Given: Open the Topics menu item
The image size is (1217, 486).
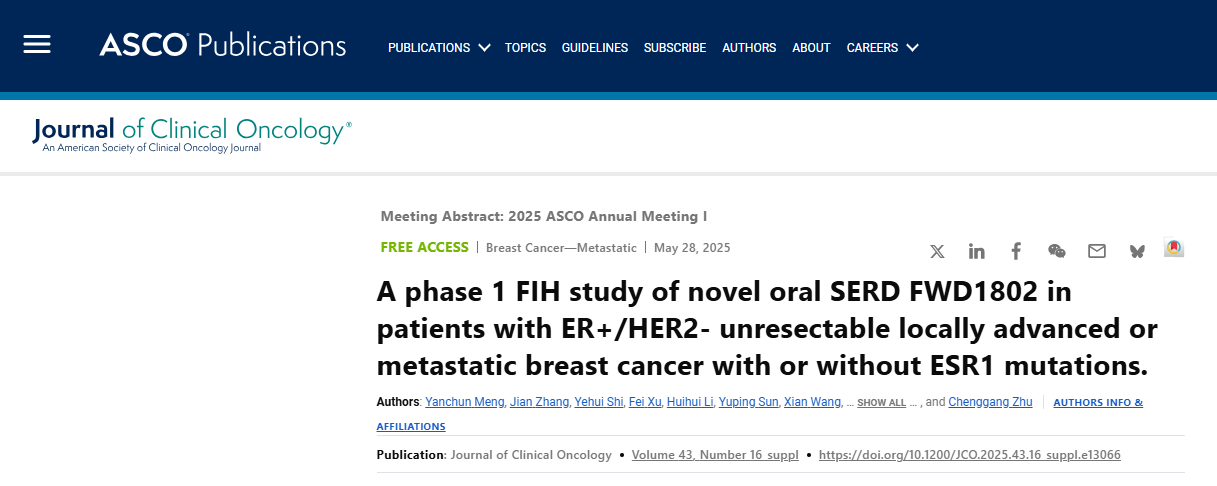Looking at the screenshot, I should [x=525, y=48].
